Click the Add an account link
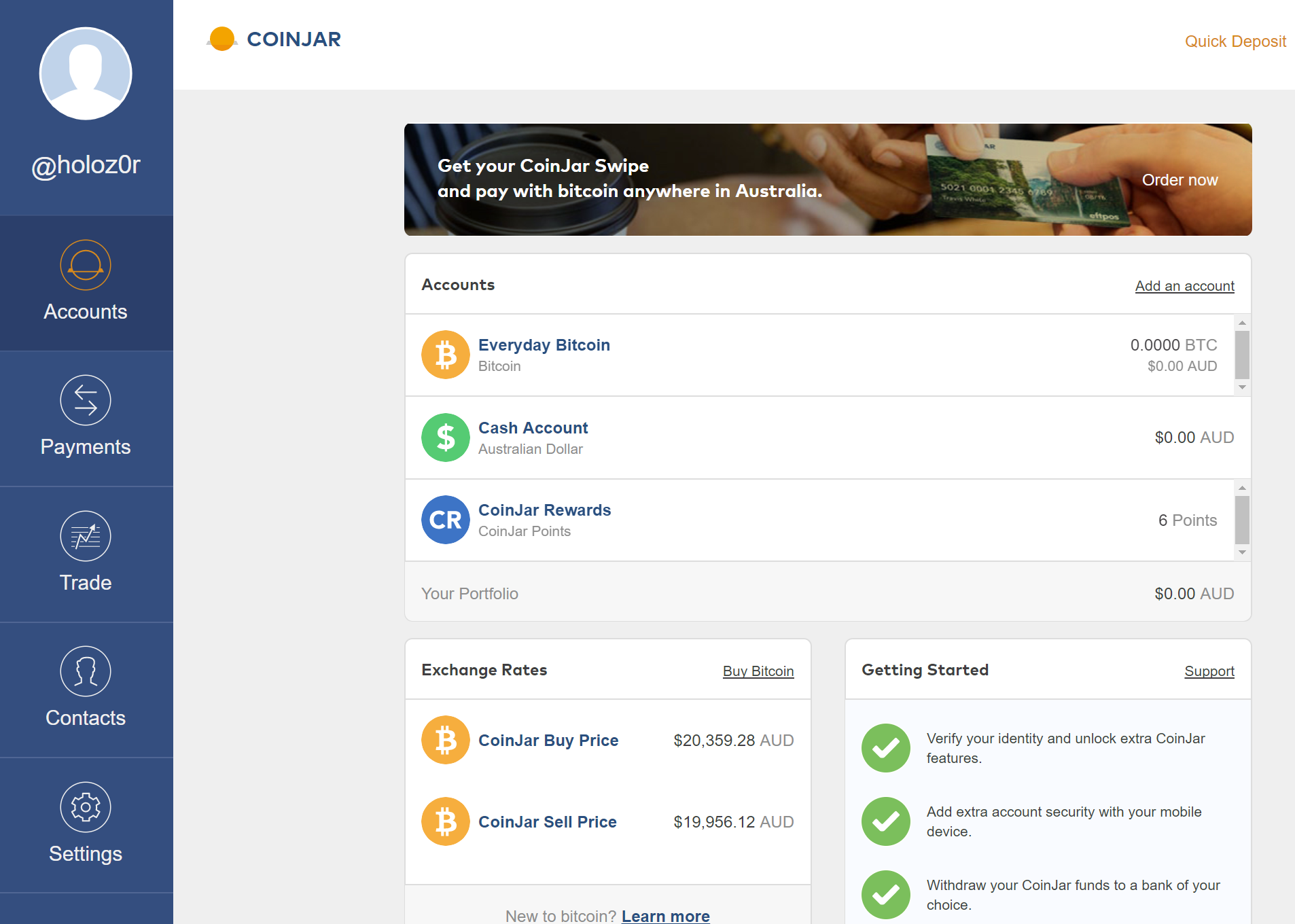This screenshot has width=1295, height=924. click(1184, 286)
